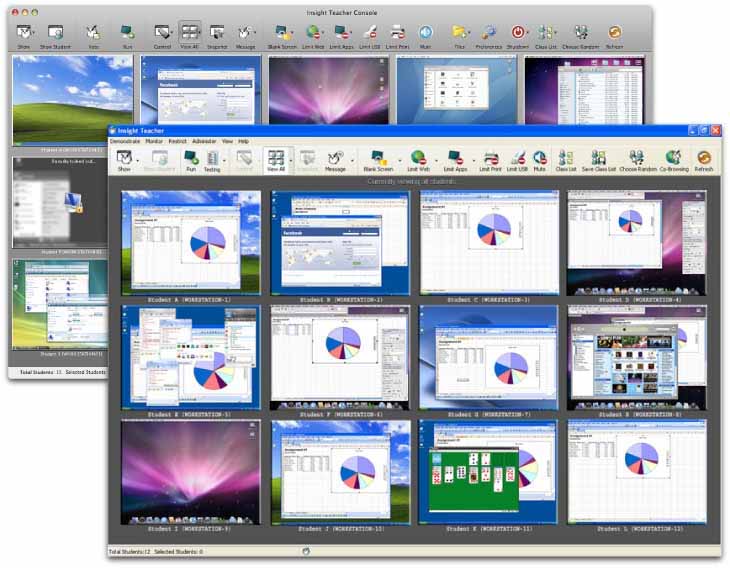Image resolution: width=730 pixels, height=568 pixels.
Task: Click Testing icon in Windows toolbar
Action: point(212,160)
